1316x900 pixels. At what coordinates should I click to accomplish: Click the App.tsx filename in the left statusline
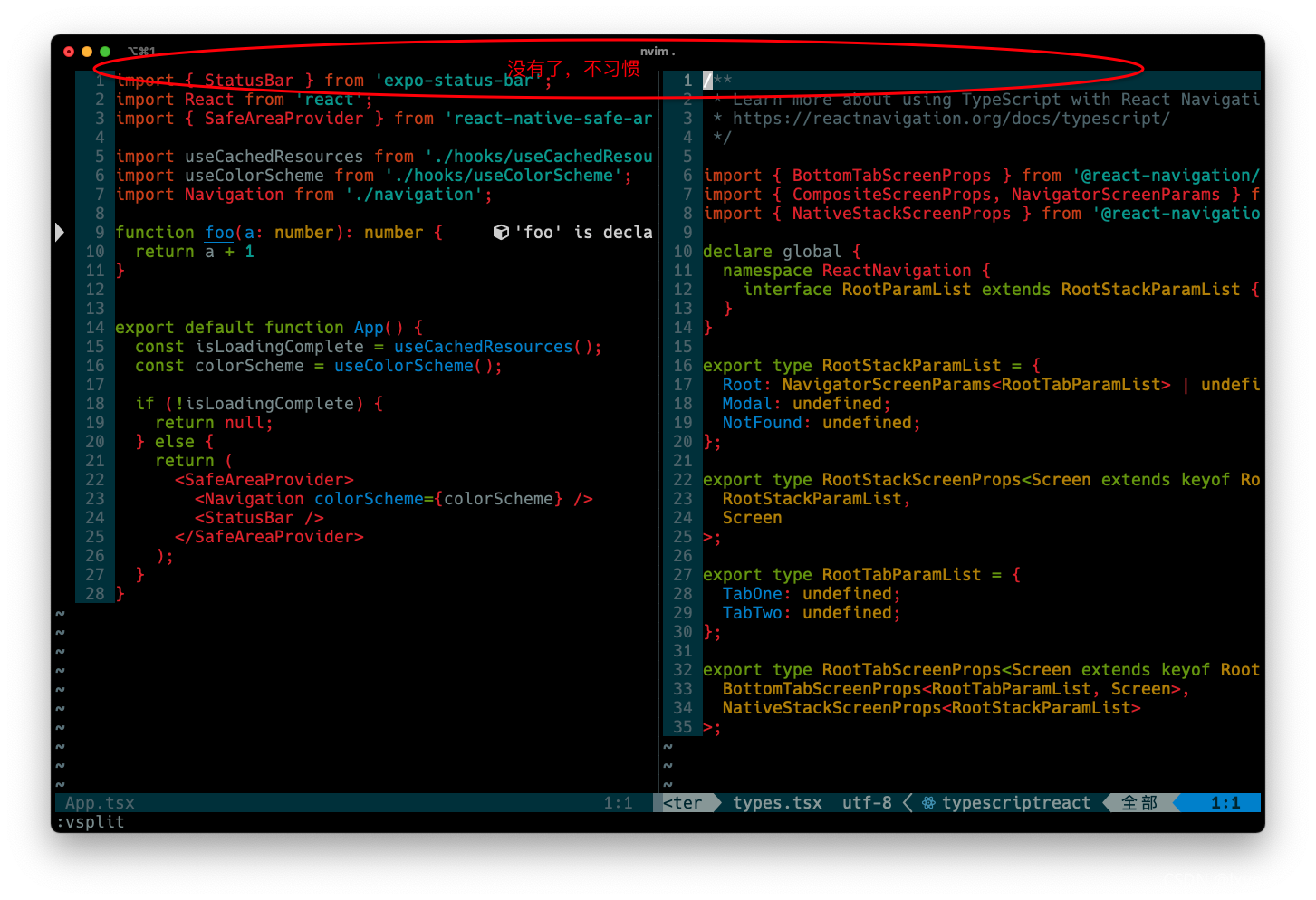[100, 803]
